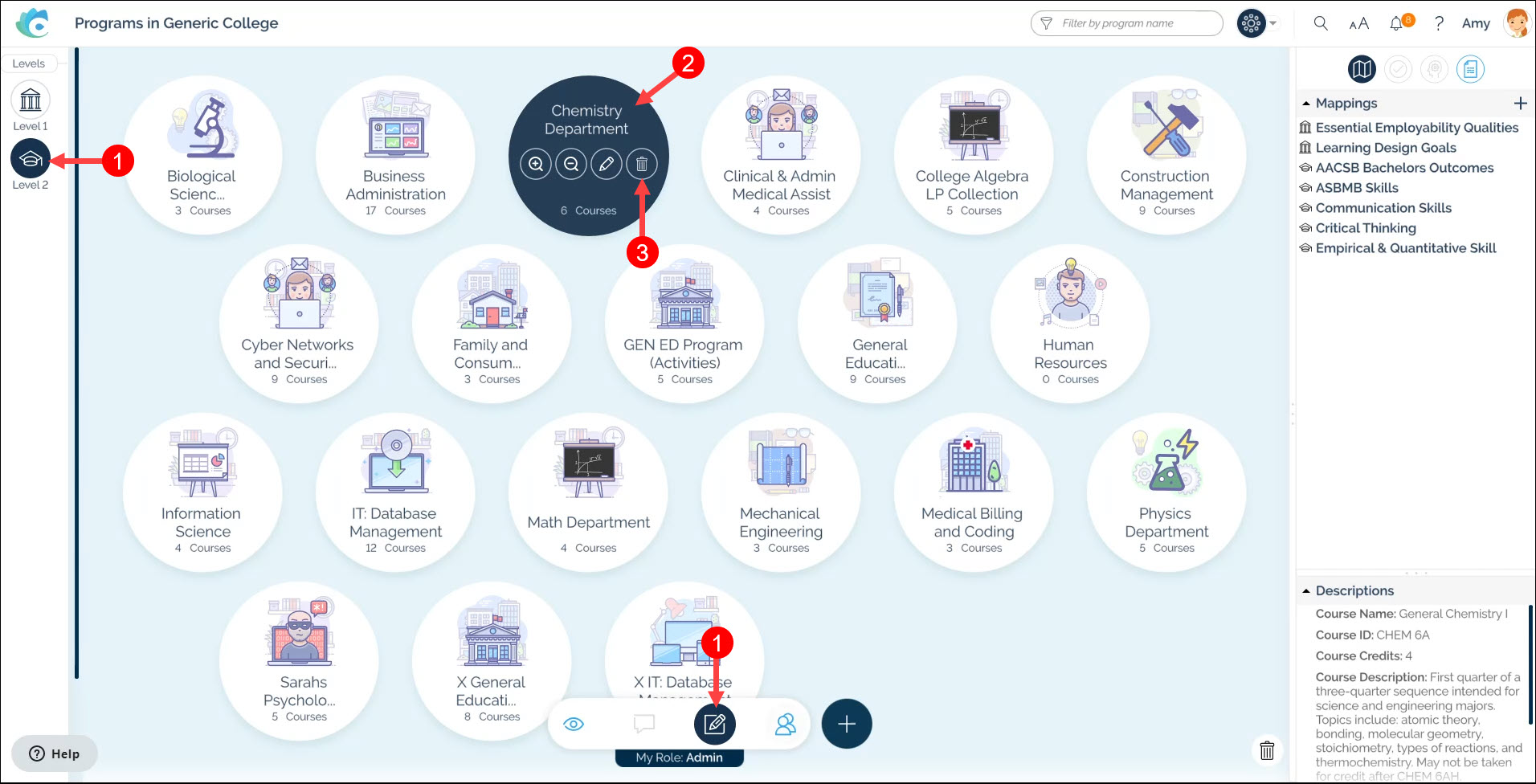Collapse the Descriptions section
This screenshot has width=1536, height=784.
[1306, 591]
